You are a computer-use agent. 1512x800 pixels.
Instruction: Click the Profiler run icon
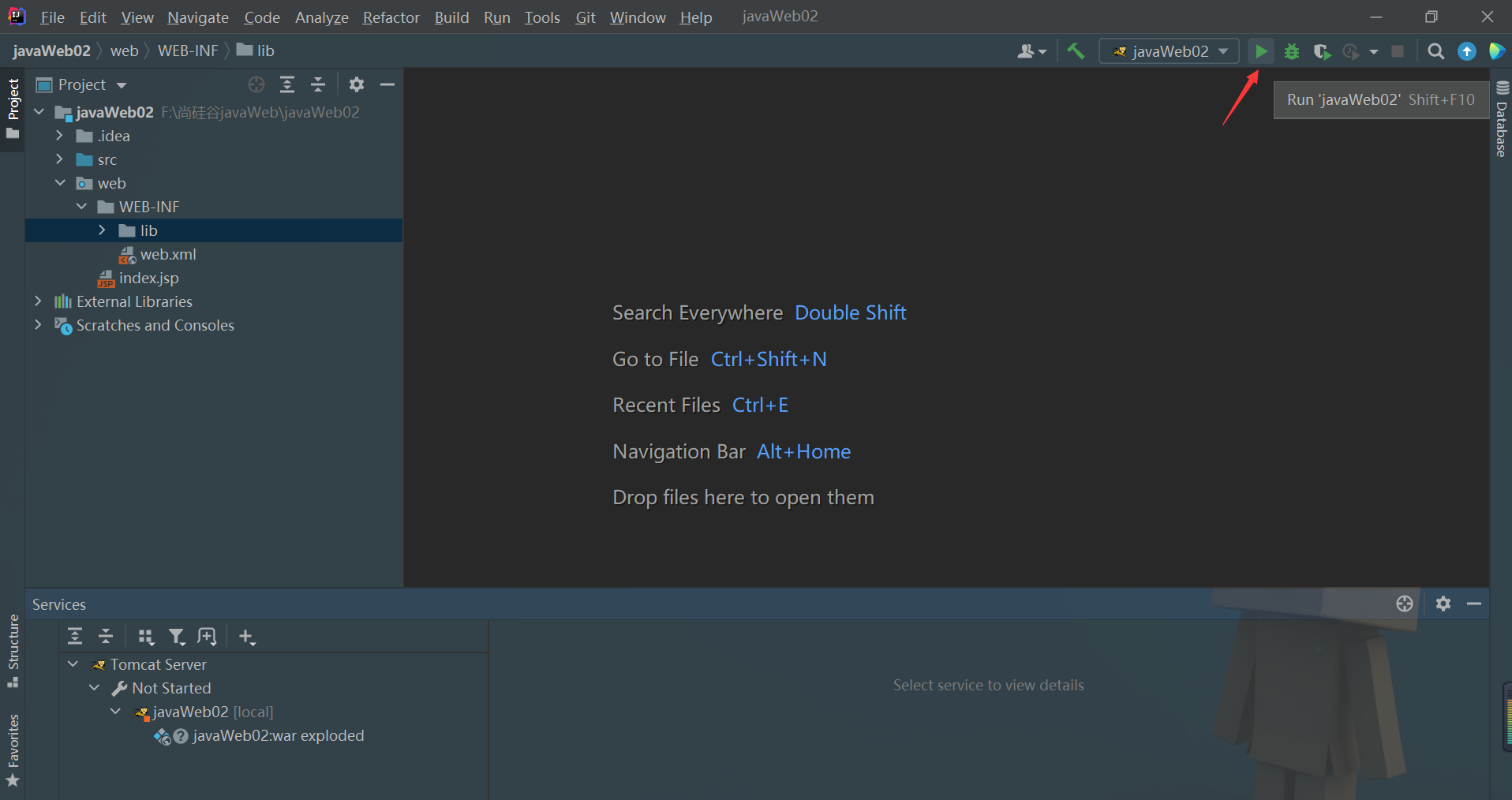coord(1351,51)
